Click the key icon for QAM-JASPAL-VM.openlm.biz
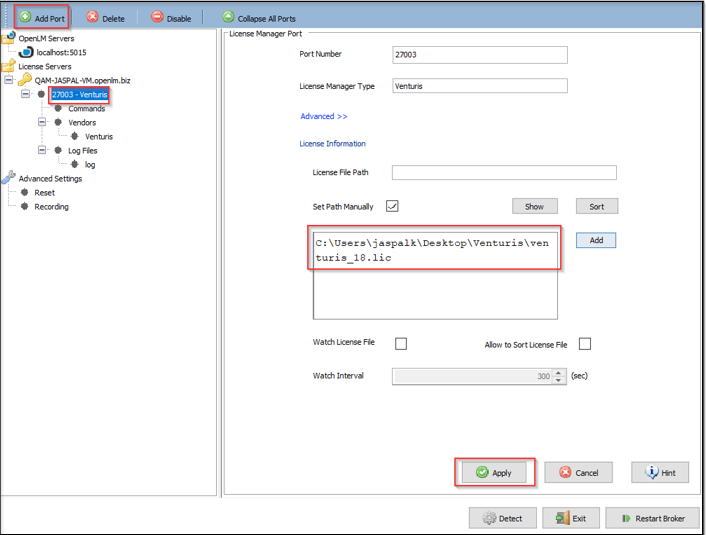Screen dimensions: 706x535 pyautogui.click(x=25, y=80)
